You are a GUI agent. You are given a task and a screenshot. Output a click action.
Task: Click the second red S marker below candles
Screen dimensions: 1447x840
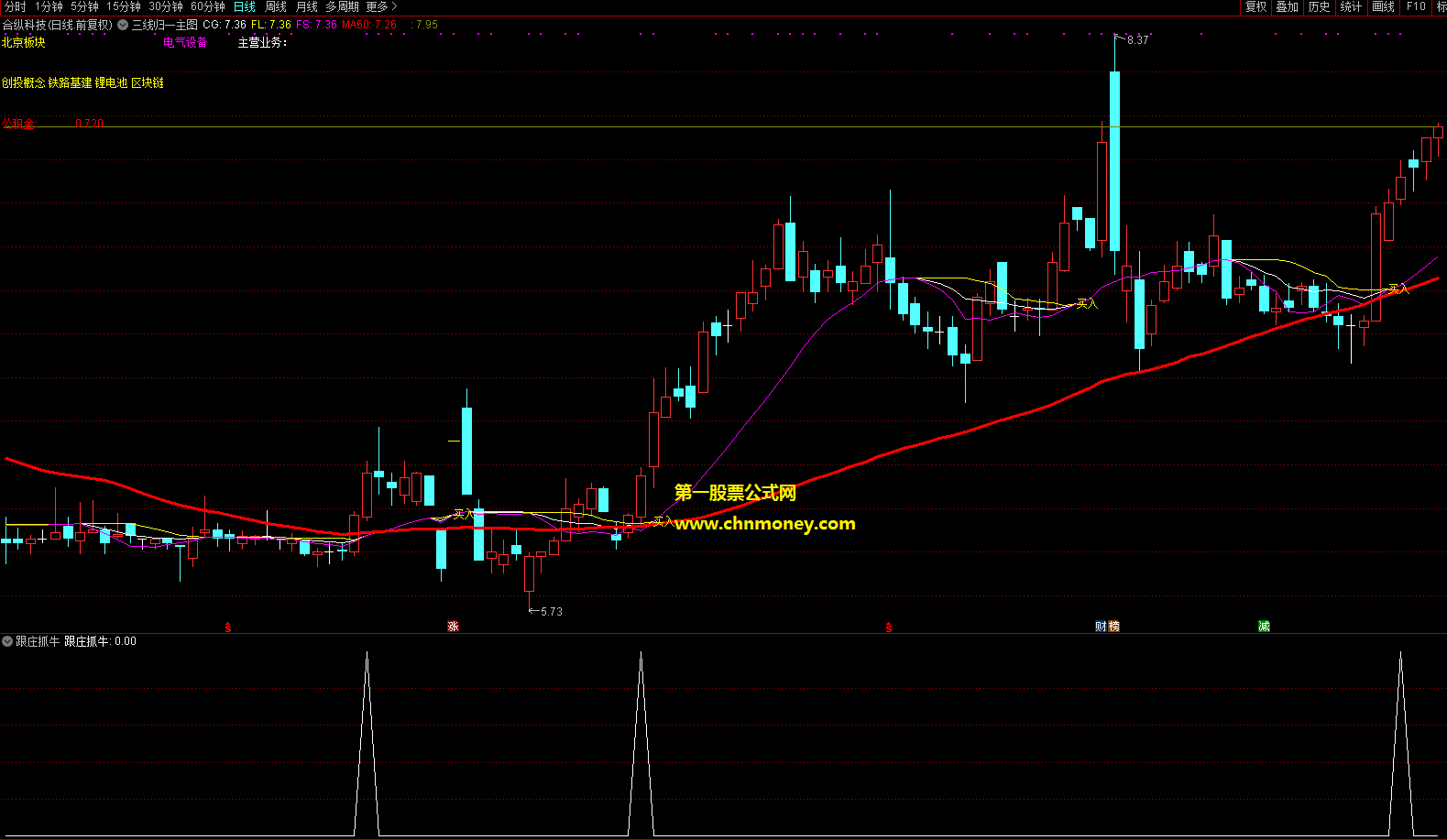pyautogui.click(x=889, y=627)
